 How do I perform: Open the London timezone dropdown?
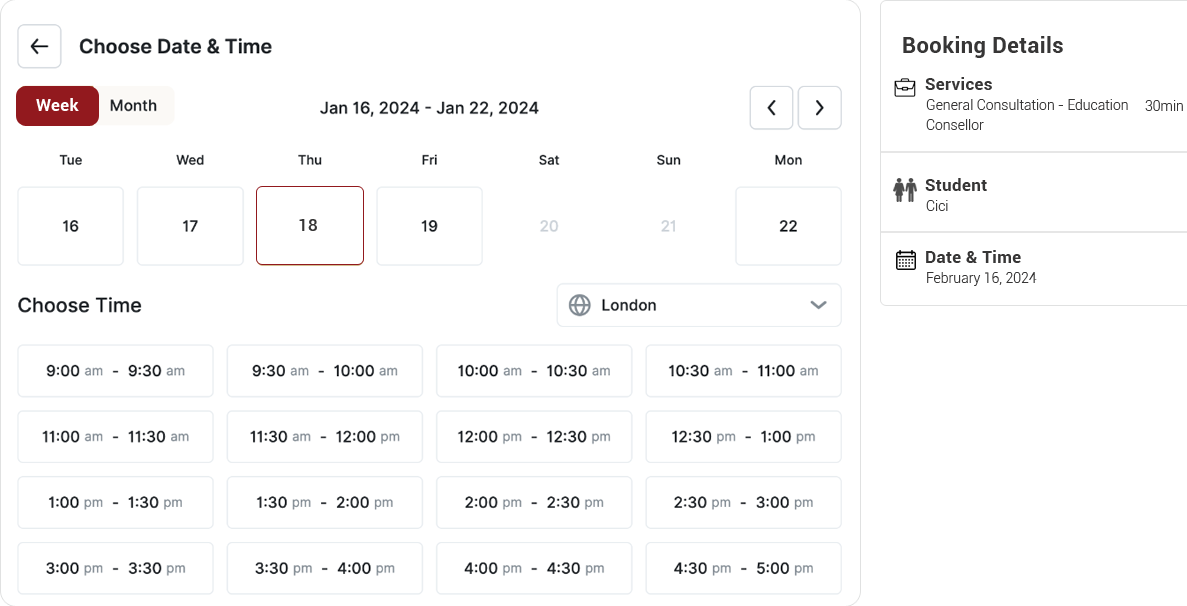pyautogui.click(x=698, y=305)
